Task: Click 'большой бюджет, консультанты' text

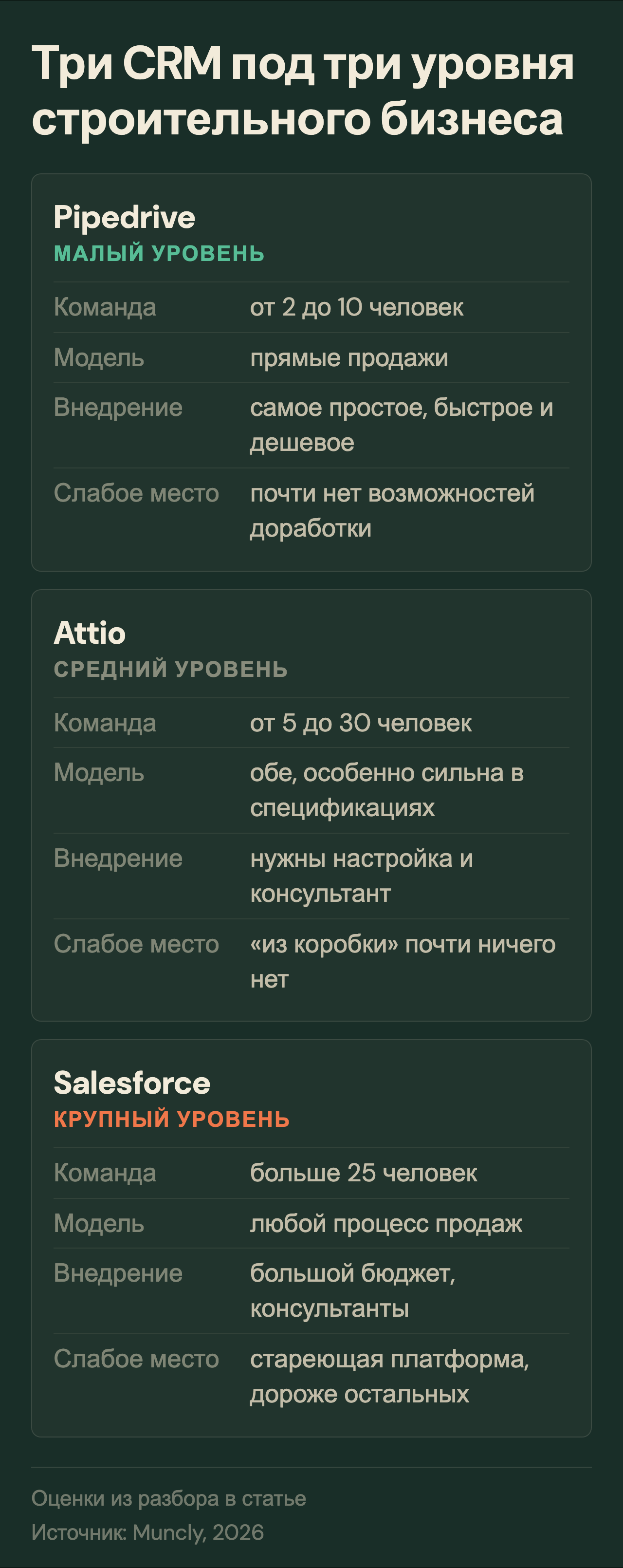Action: click(353, 1291)
